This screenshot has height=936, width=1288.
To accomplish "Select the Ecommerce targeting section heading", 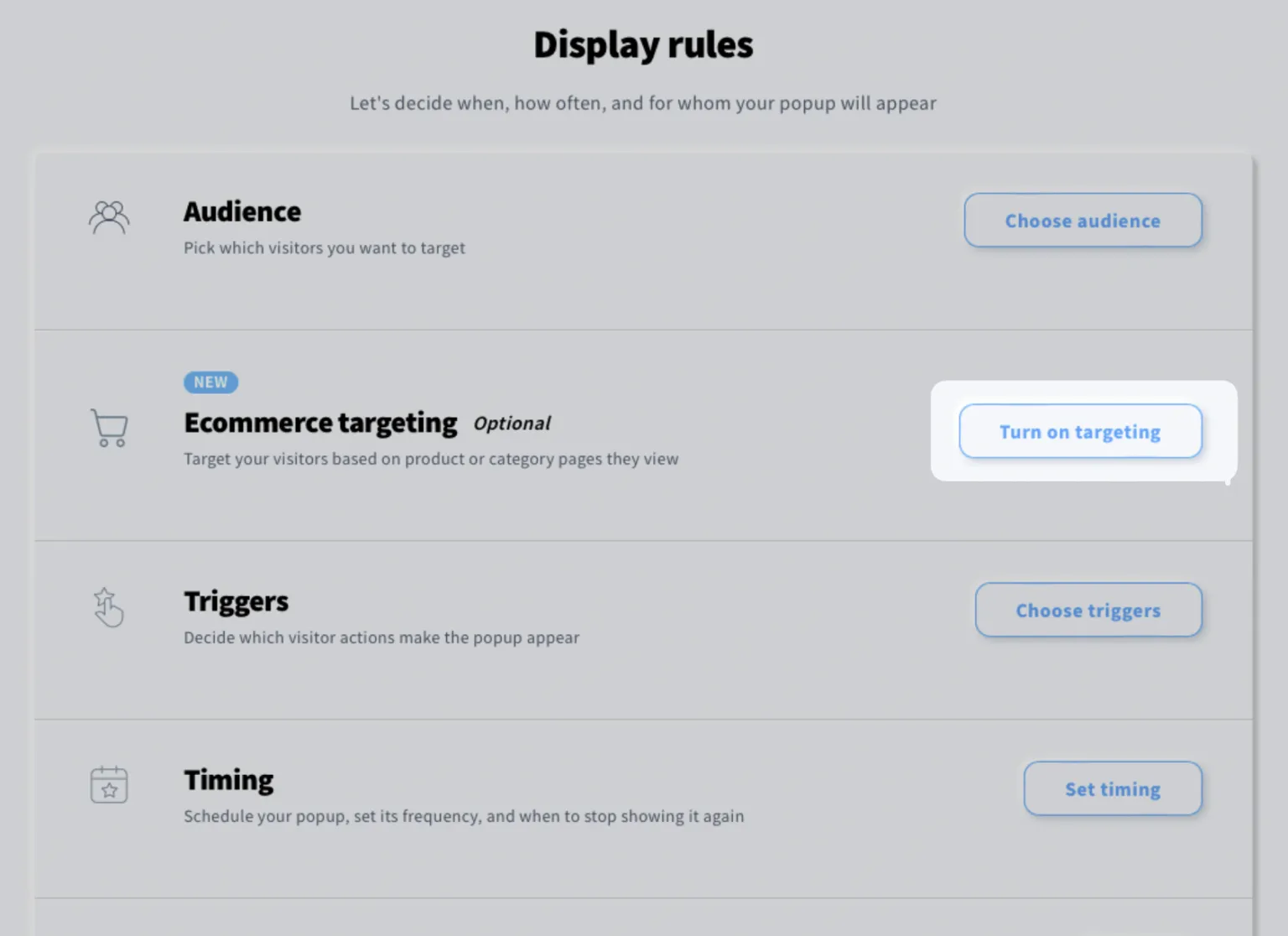I will [320, 423].
